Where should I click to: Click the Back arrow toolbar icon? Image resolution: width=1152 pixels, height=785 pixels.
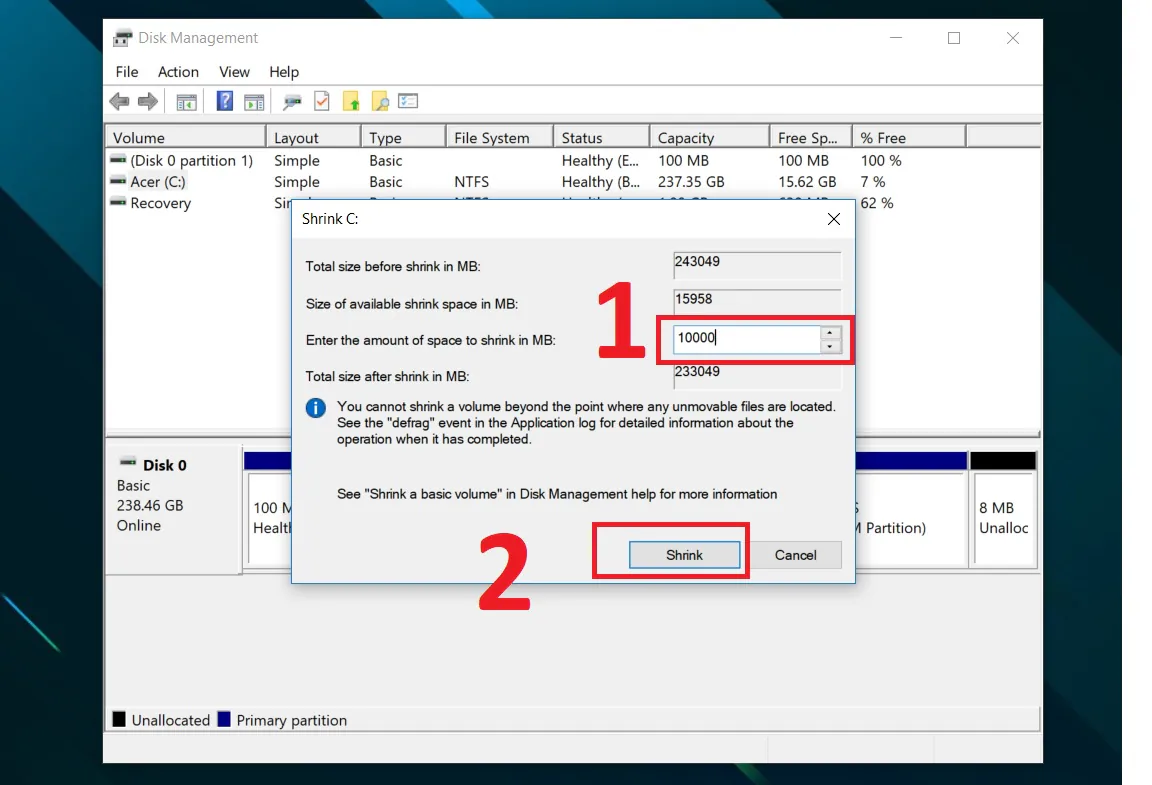[x=119, y=101]
